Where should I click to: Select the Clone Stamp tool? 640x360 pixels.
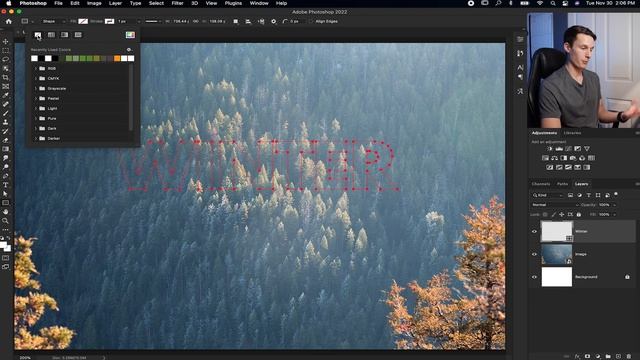pos(6,122)
